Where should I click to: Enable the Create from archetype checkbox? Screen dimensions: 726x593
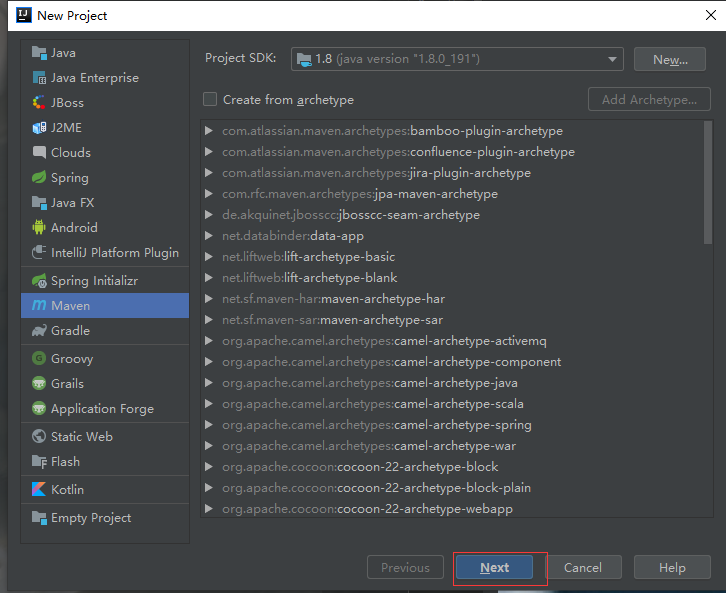[x=210, y=100]
